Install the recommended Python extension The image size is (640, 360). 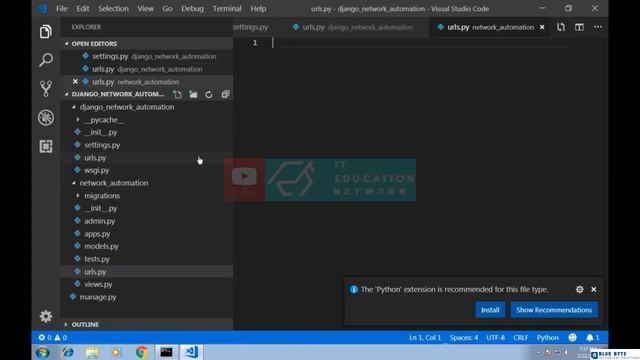pos(490,310)
